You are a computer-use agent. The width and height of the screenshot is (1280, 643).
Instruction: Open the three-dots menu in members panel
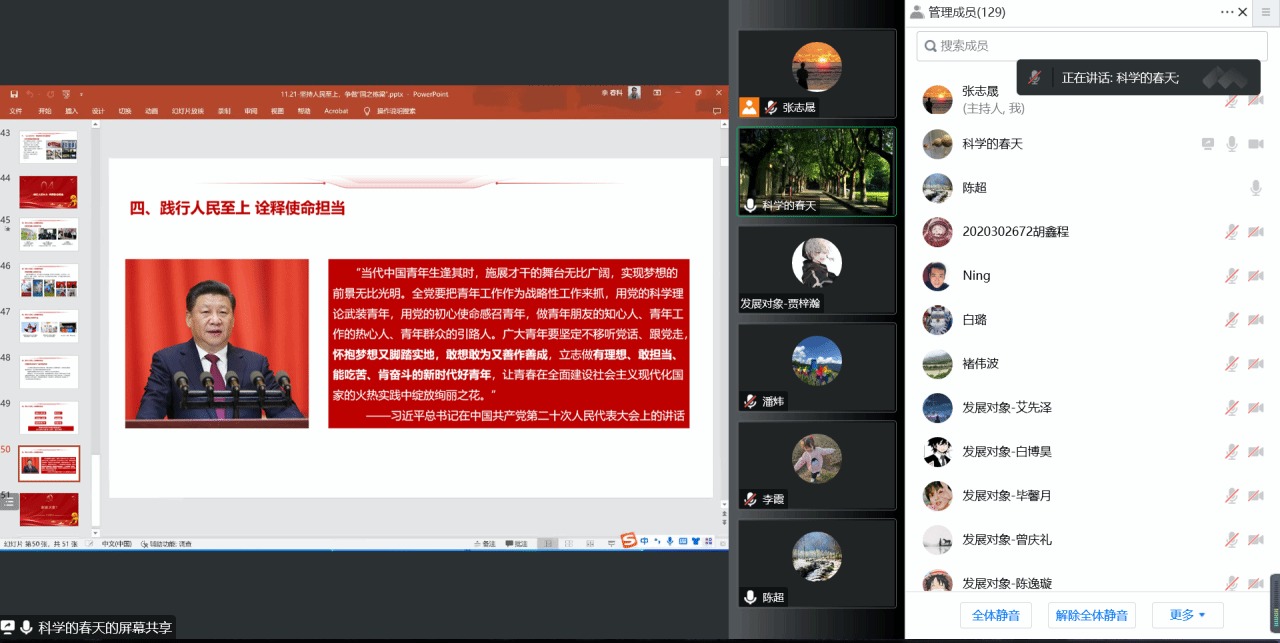pos(1226,12)
